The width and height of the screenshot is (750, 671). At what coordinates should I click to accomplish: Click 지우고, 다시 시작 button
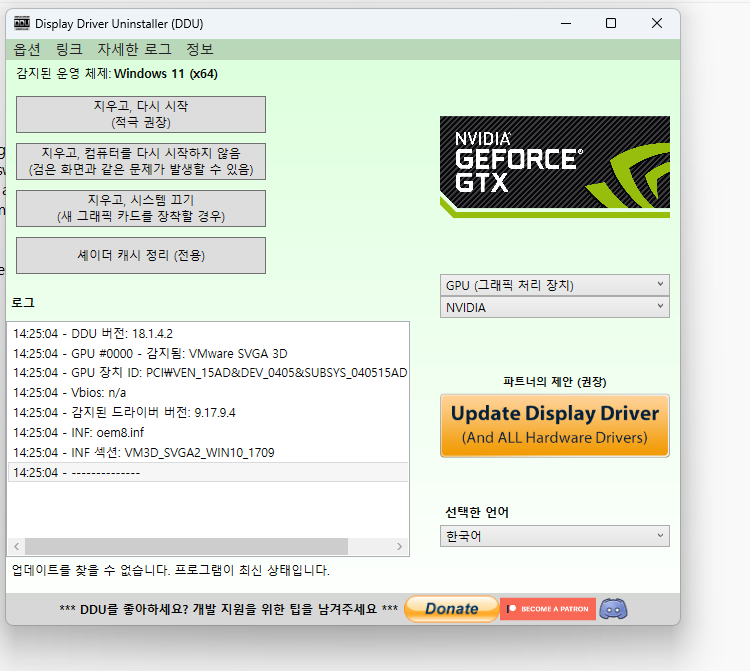pyautogui.click(x=141, y=114)
